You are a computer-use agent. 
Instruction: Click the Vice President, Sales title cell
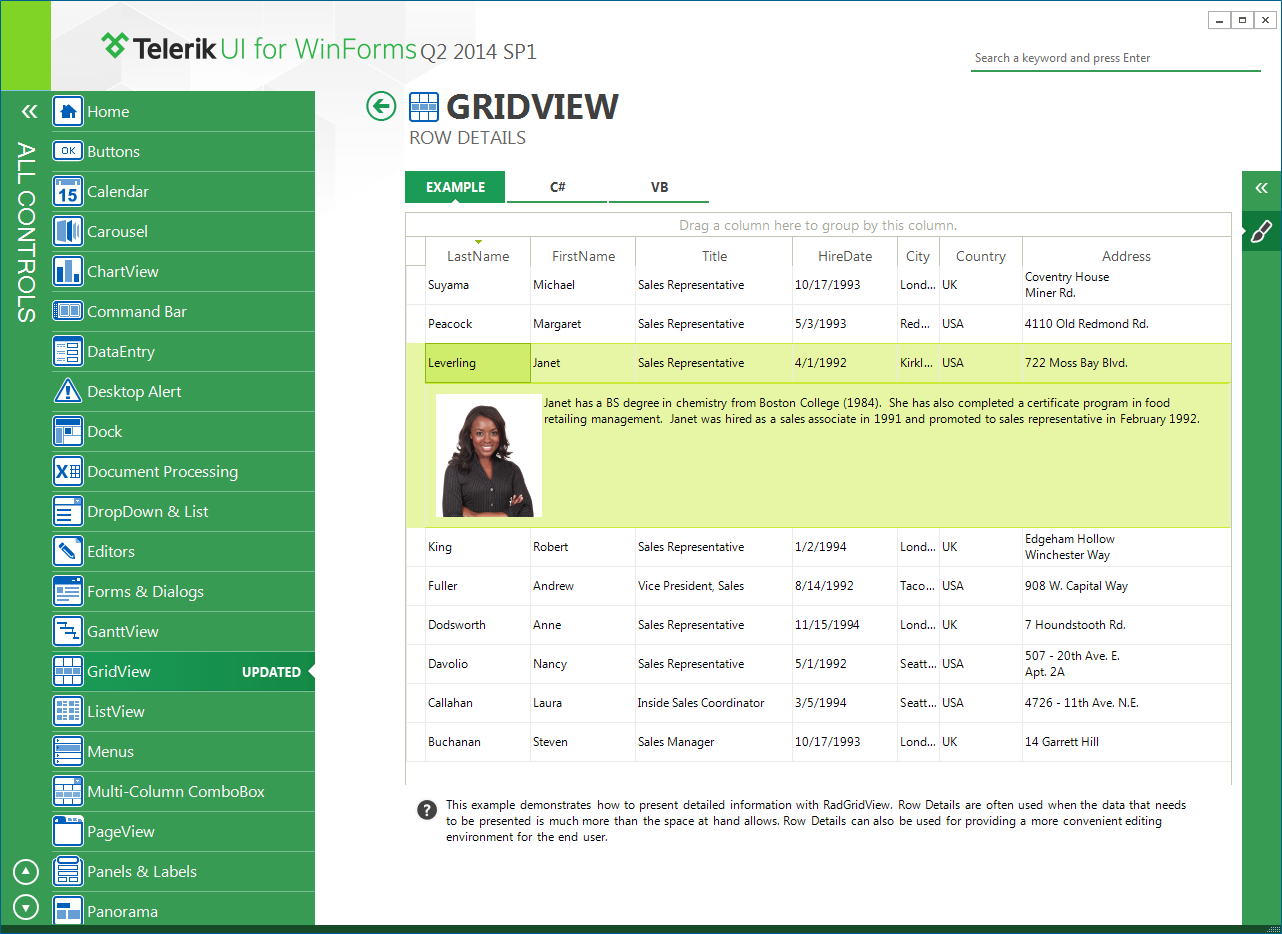pos(714,586)
